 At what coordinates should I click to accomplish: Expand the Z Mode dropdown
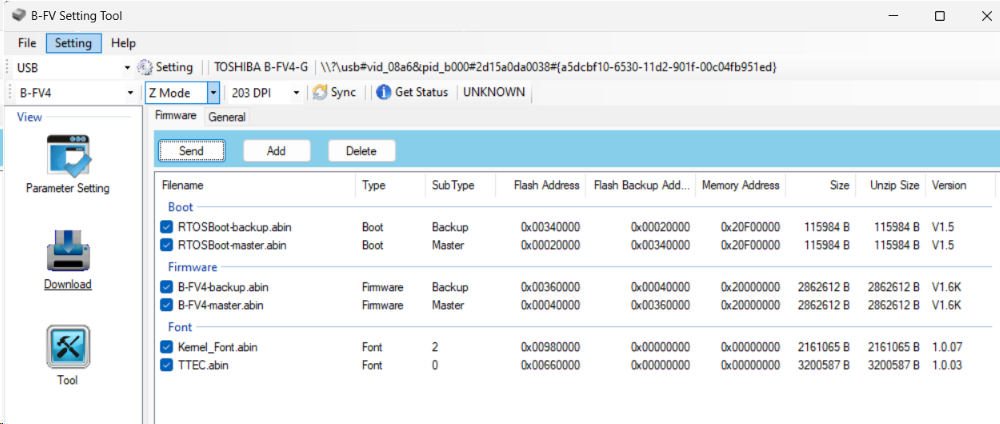click(213, 92)
